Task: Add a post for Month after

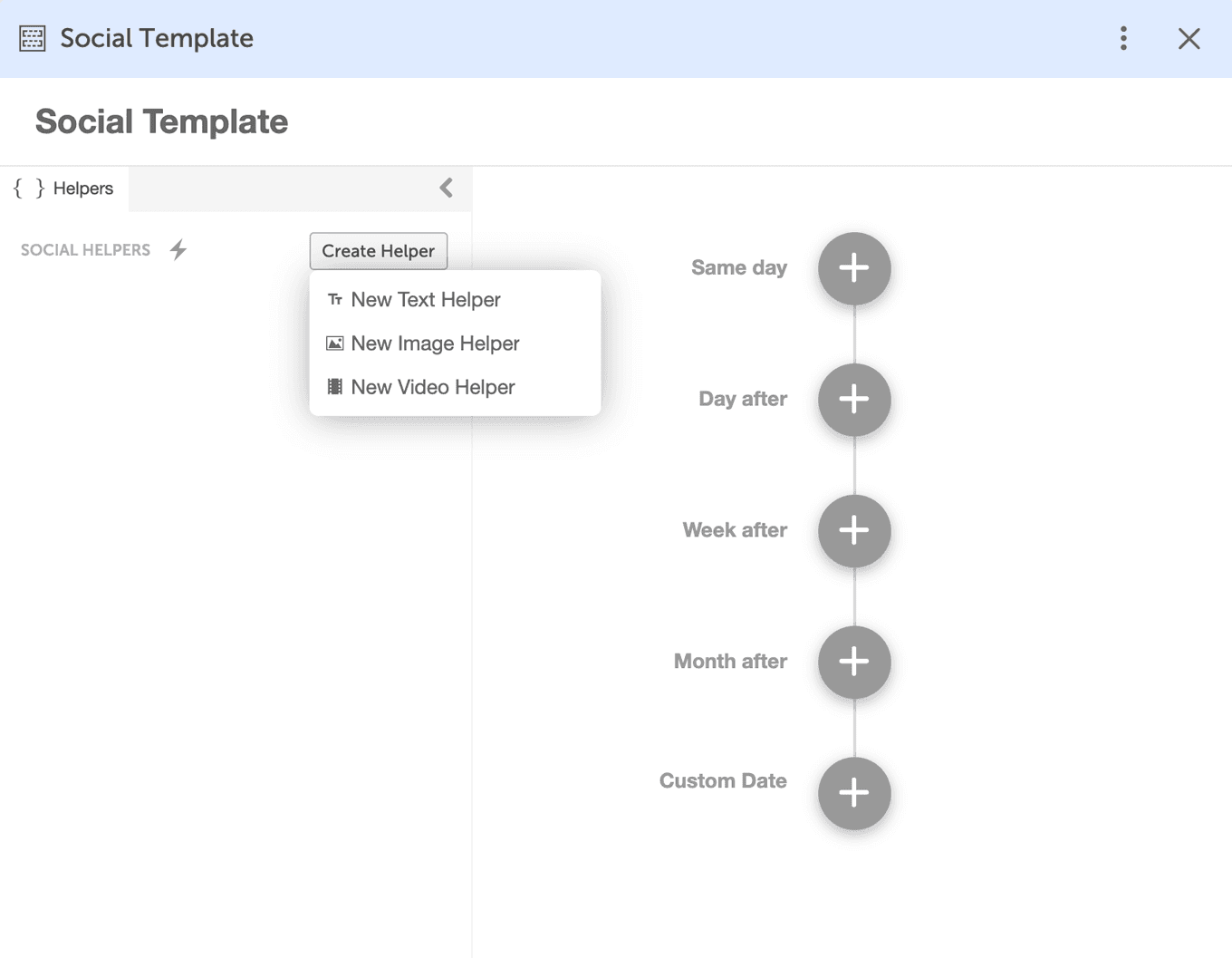Action: click(853, 663)
